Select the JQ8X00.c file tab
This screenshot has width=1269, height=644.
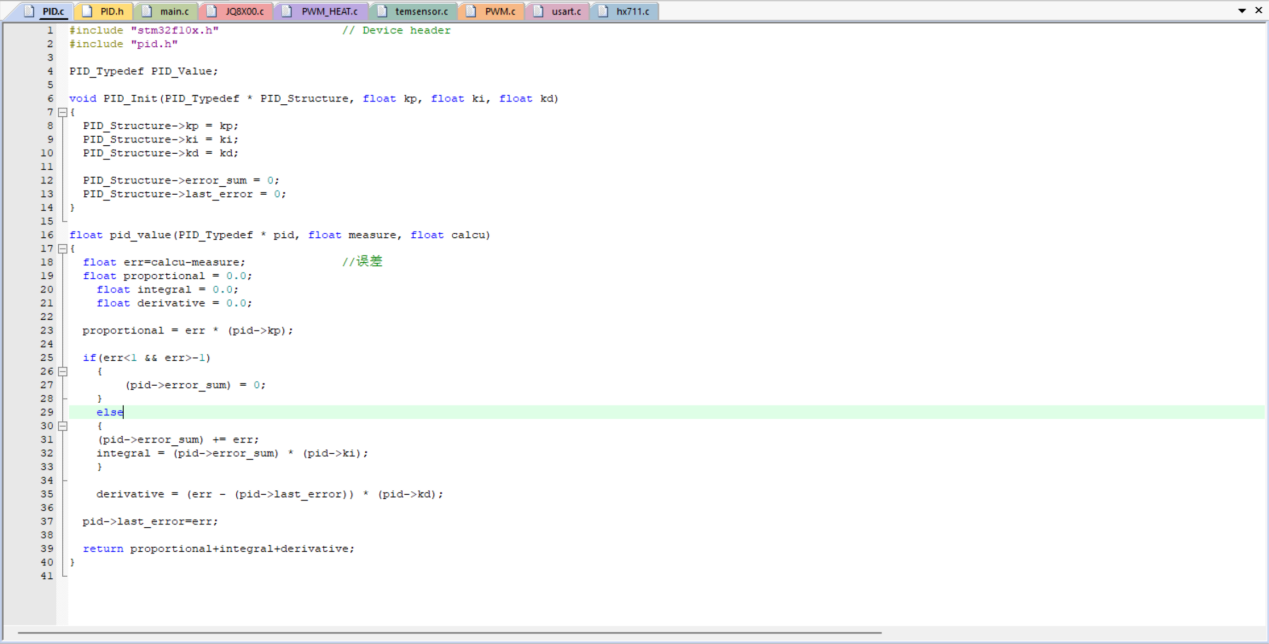point(236,11)
